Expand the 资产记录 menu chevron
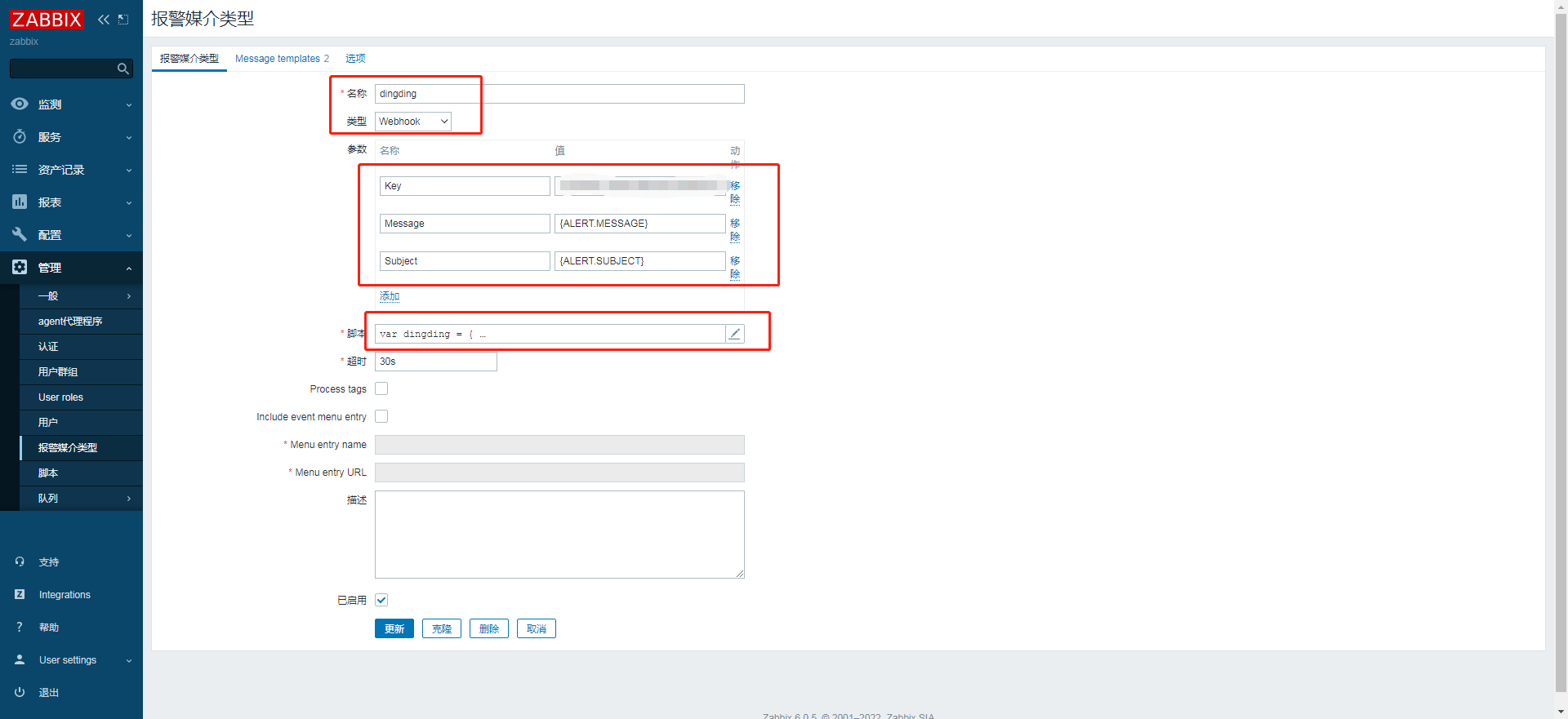This screenshot has height=719, width=1568. 129,170
